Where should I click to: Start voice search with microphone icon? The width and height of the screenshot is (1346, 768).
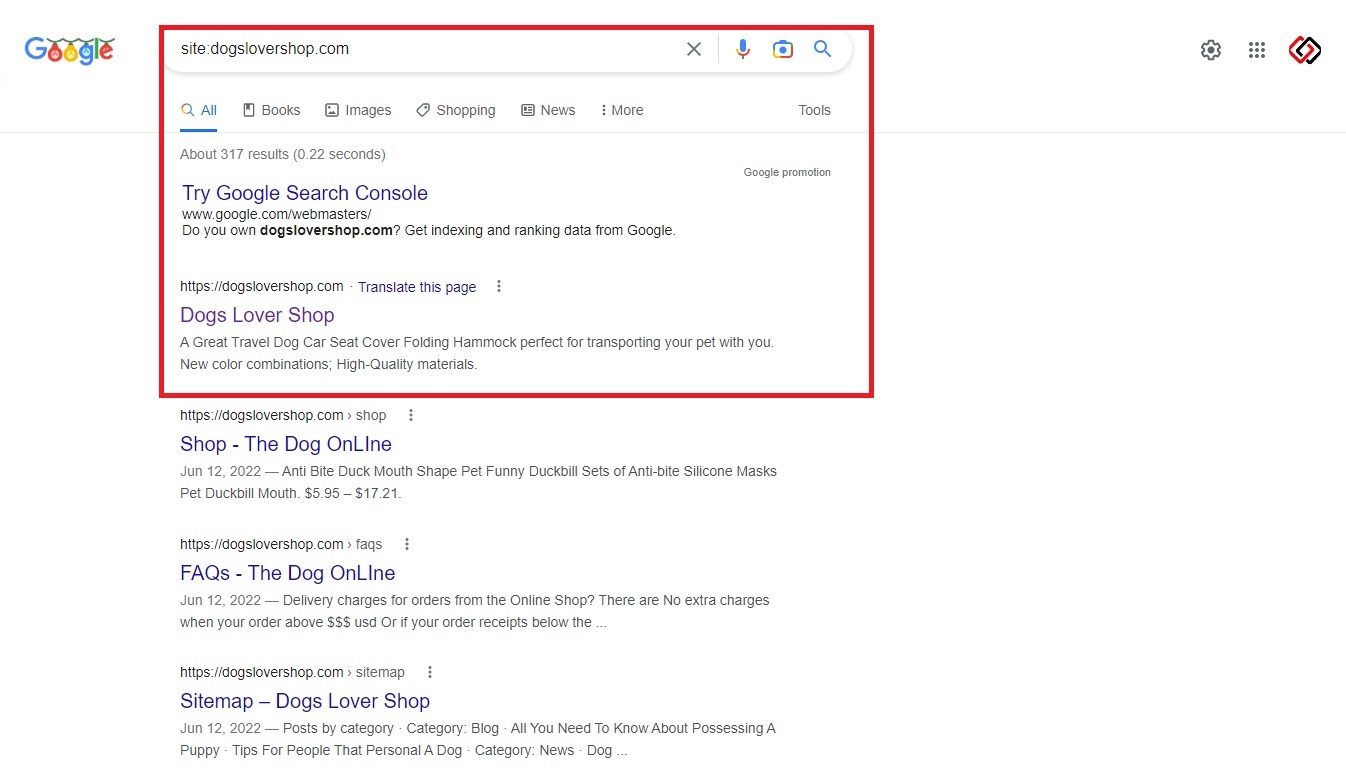[x=743, y=49]
